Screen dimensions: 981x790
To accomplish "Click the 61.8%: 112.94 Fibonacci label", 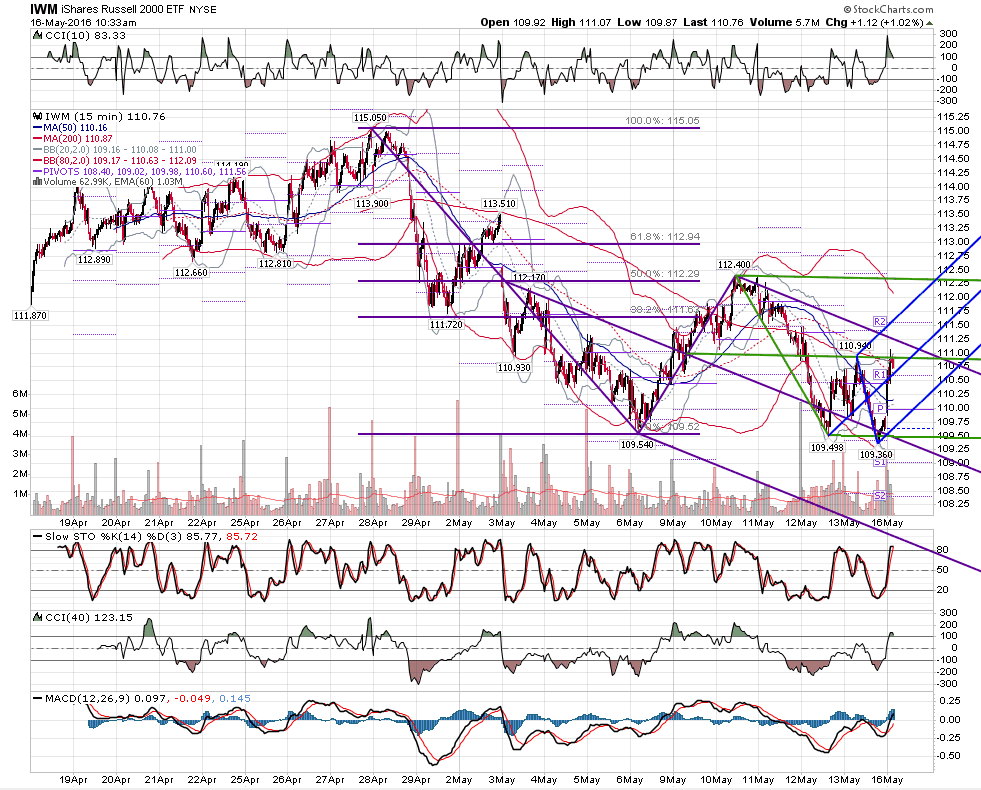I will click(x=665, y=236).
